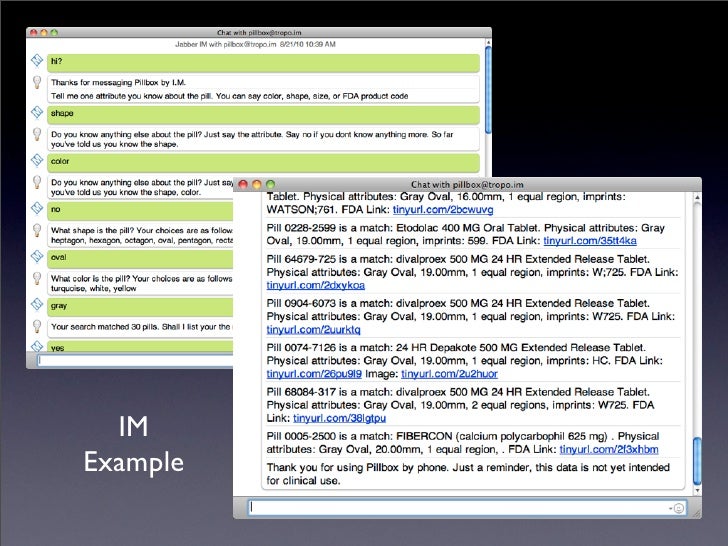Click scroll down arrow in front chat window
This screenshot has height=546, width=728.
click(697, 490)
